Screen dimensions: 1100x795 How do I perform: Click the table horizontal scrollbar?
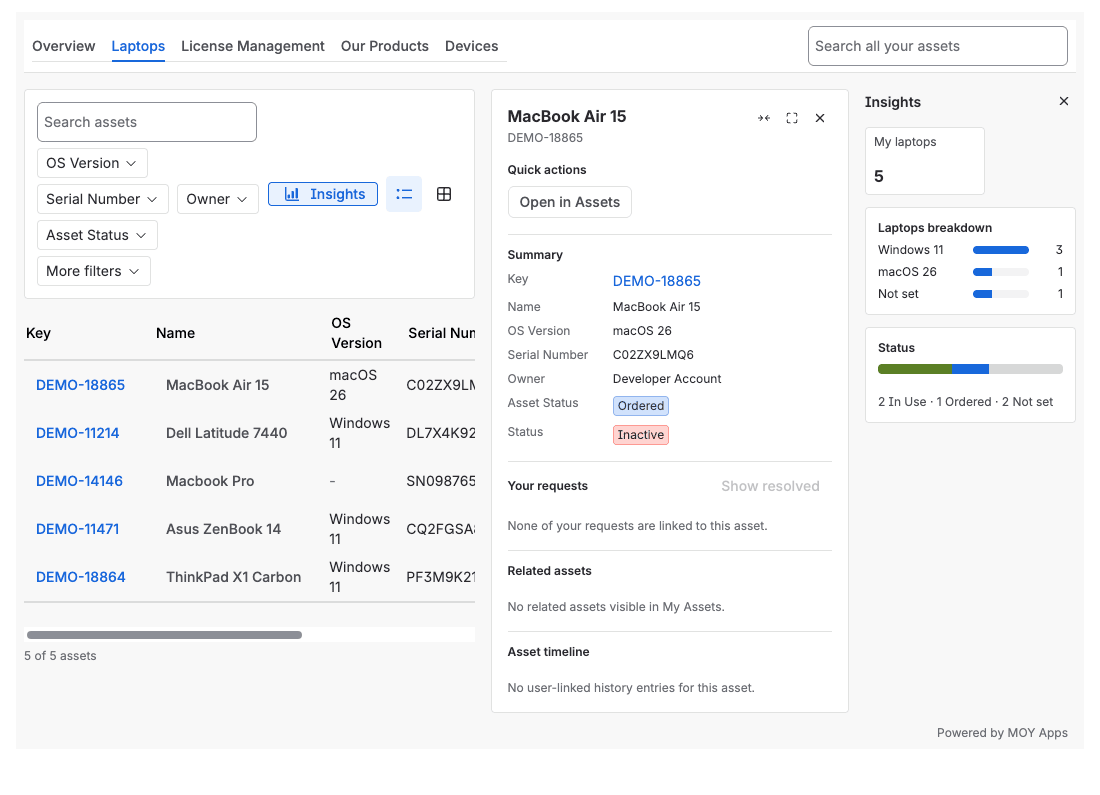click(x=164, y=635)
